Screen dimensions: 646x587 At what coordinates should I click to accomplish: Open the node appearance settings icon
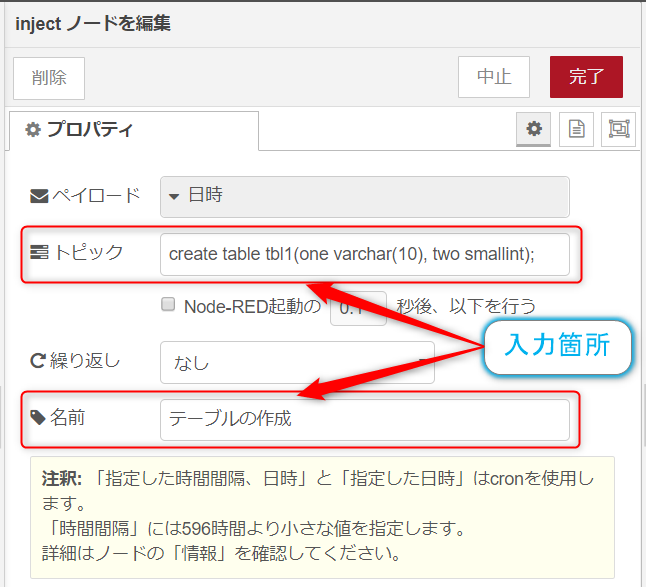[618, 129]
